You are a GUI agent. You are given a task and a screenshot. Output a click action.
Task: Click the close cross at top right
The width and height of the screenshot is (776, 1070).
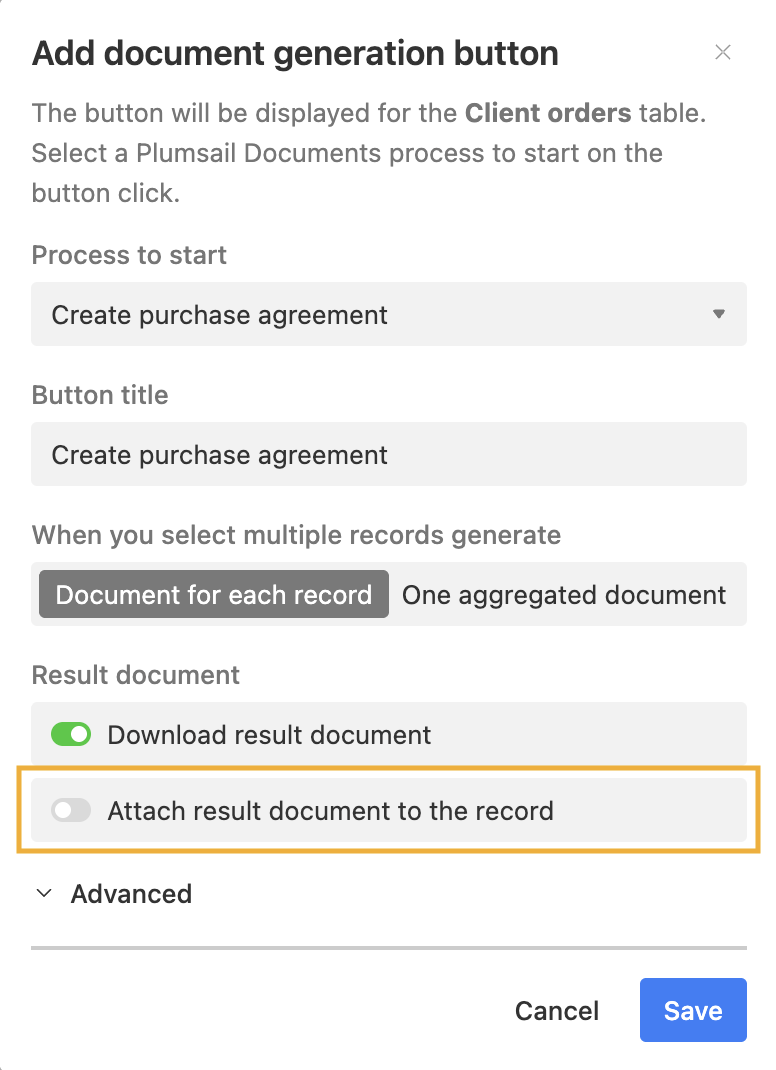coord(723,52)
